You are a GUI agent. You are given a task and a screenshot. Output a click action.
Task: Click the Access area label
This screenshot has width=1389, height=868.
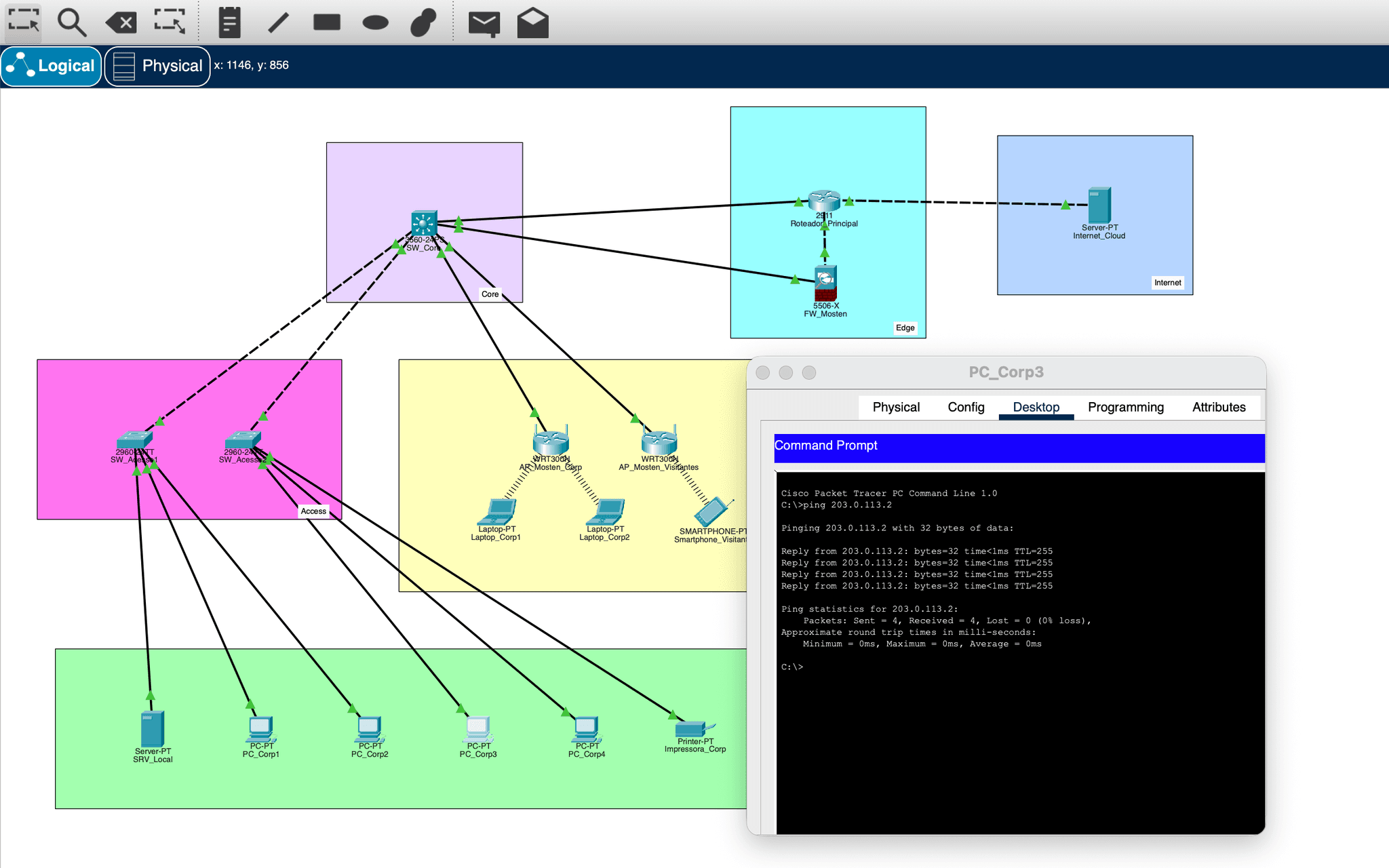click(x=313, y=511)
